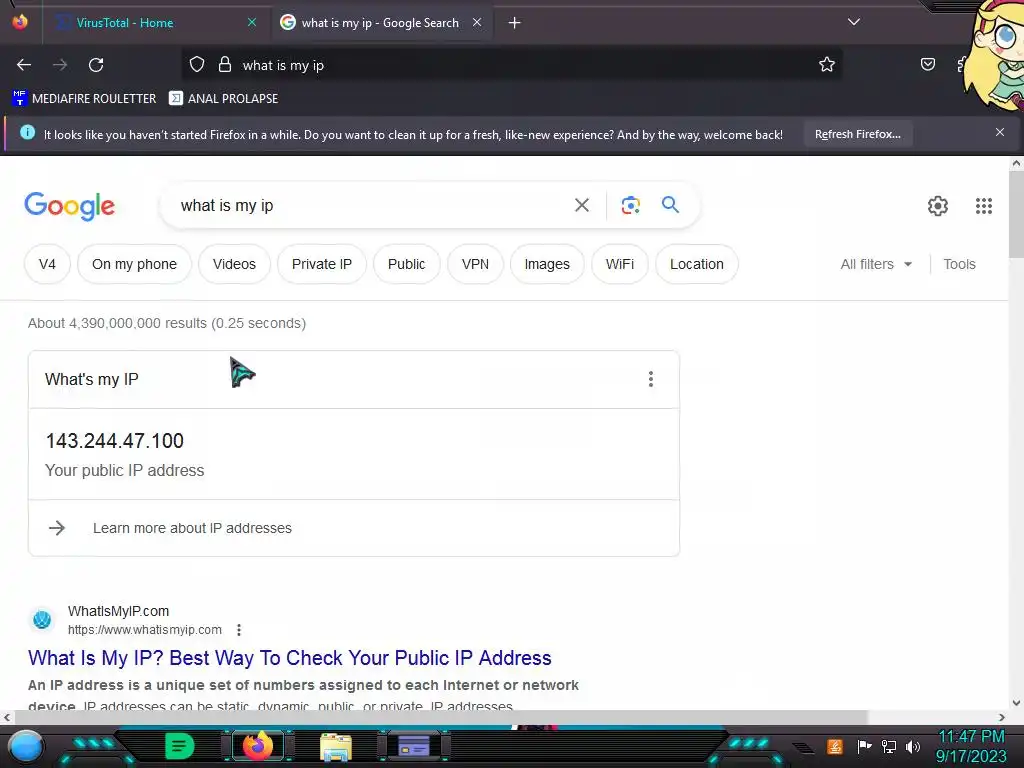
Task: Select the WiFi filter chip
Action: [x=620, y=264]
